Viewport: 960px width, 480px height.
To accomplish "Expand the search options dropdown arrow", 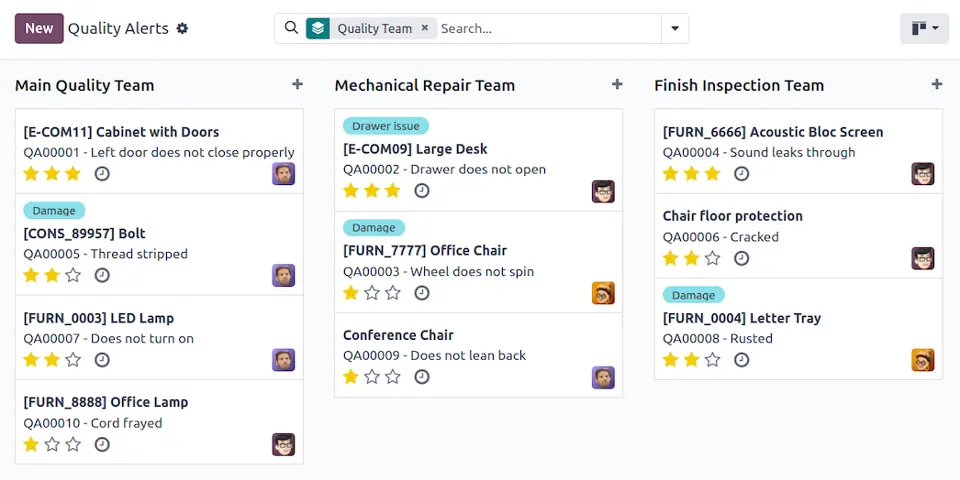I will point(675,28).
